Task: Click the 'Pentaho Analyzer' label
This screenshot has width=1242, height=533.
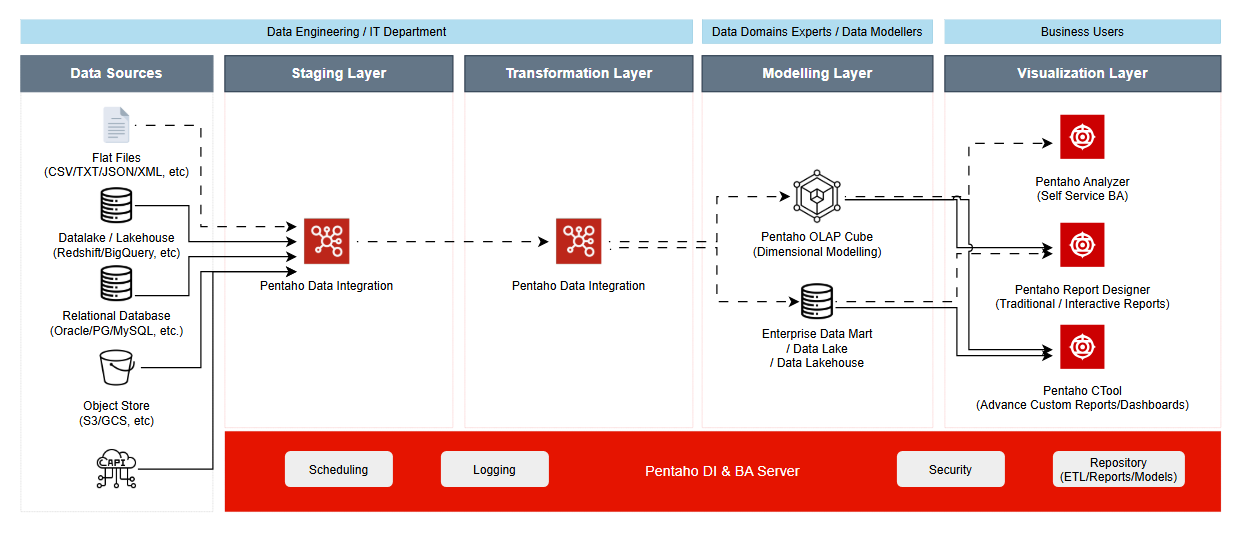Action: point(1082,182)
